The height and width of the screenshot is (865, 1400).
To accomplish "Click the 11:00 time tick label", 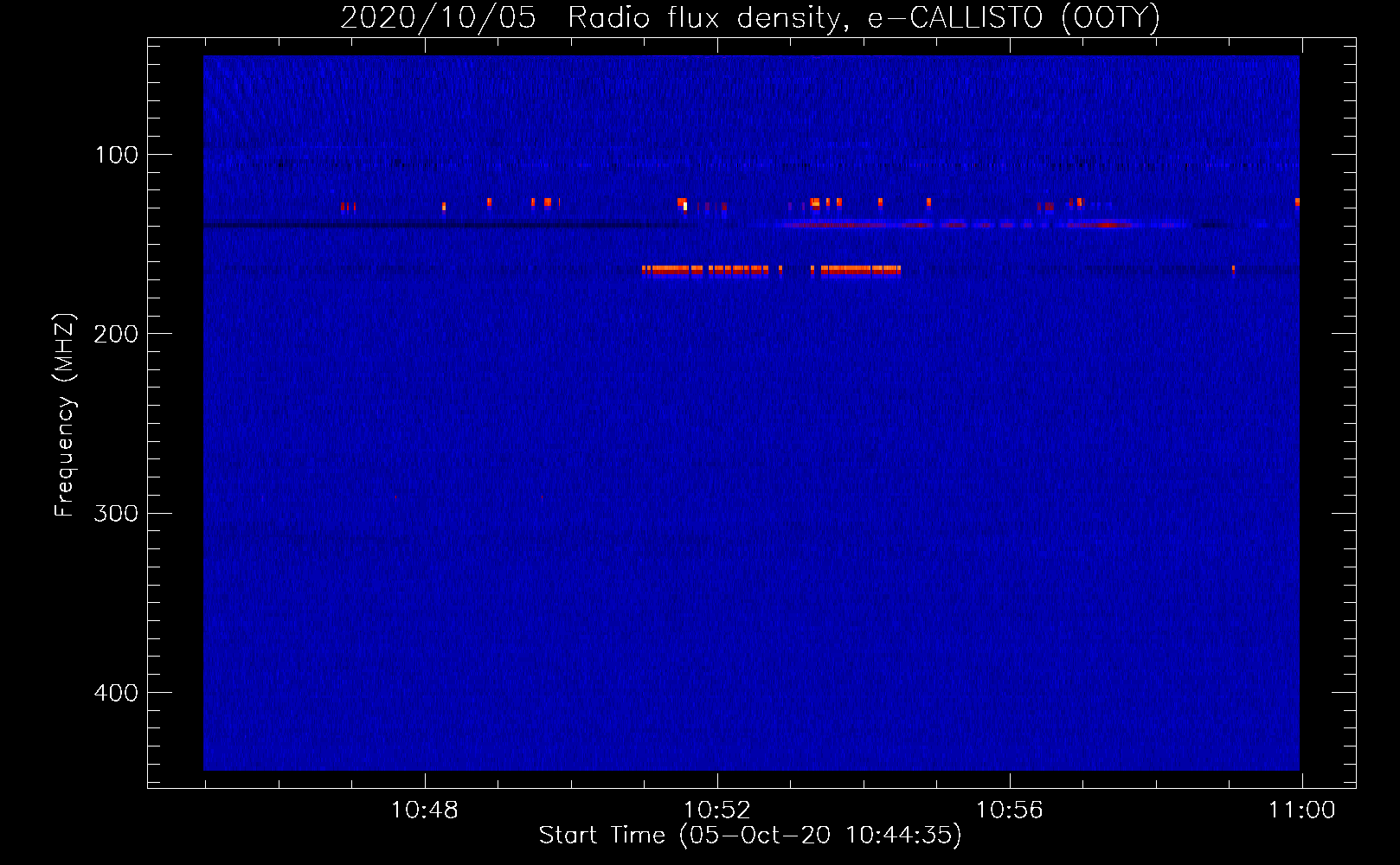I will point(1301,811).
